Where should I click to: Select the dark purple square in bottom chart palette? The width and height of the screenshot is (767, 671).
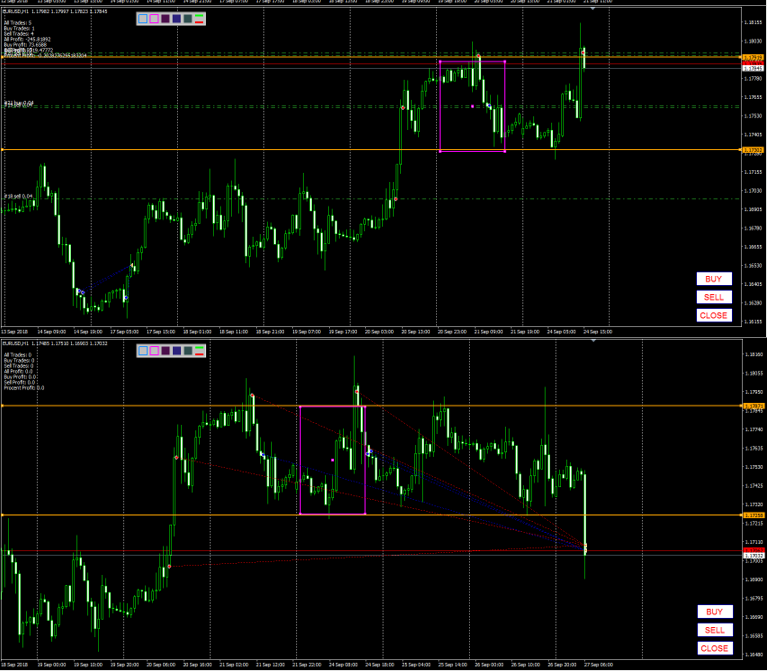click(x=165, y=351)
